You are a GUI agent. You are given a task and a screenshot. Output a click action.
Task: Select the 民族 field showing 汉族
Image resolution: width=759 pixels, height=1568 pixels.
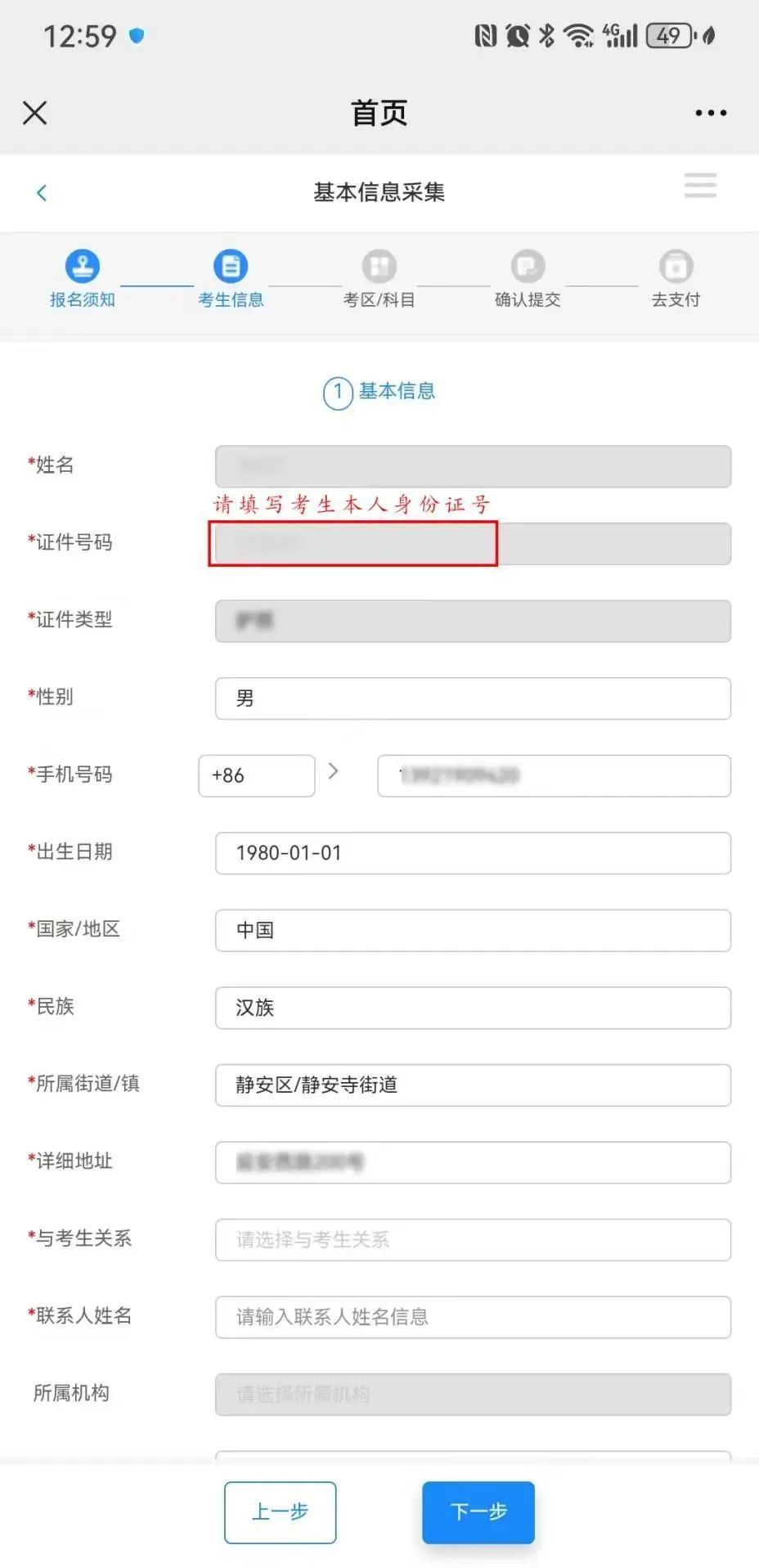coord(473,1008)
